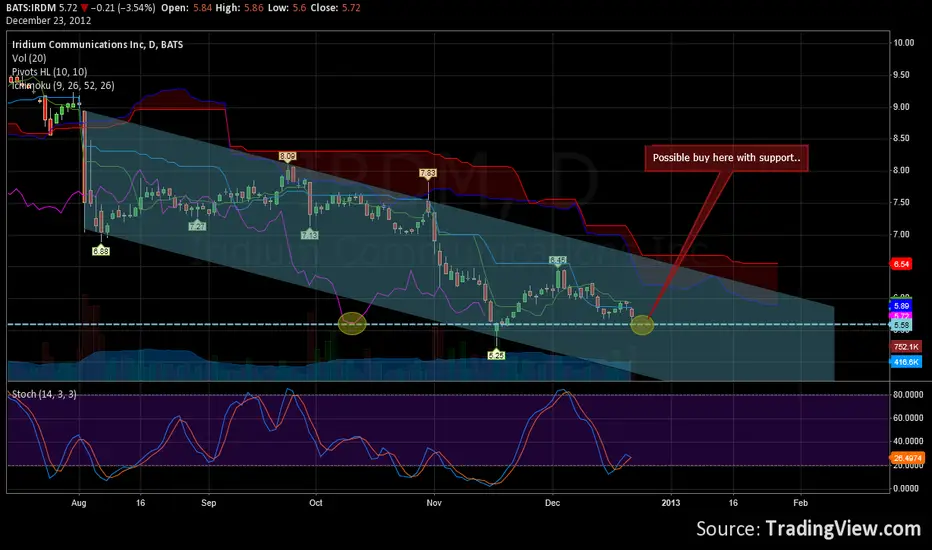Click the orange 26.4974 stochastic value tag
This screenshot has width=932, height=550.
(907, 458)
